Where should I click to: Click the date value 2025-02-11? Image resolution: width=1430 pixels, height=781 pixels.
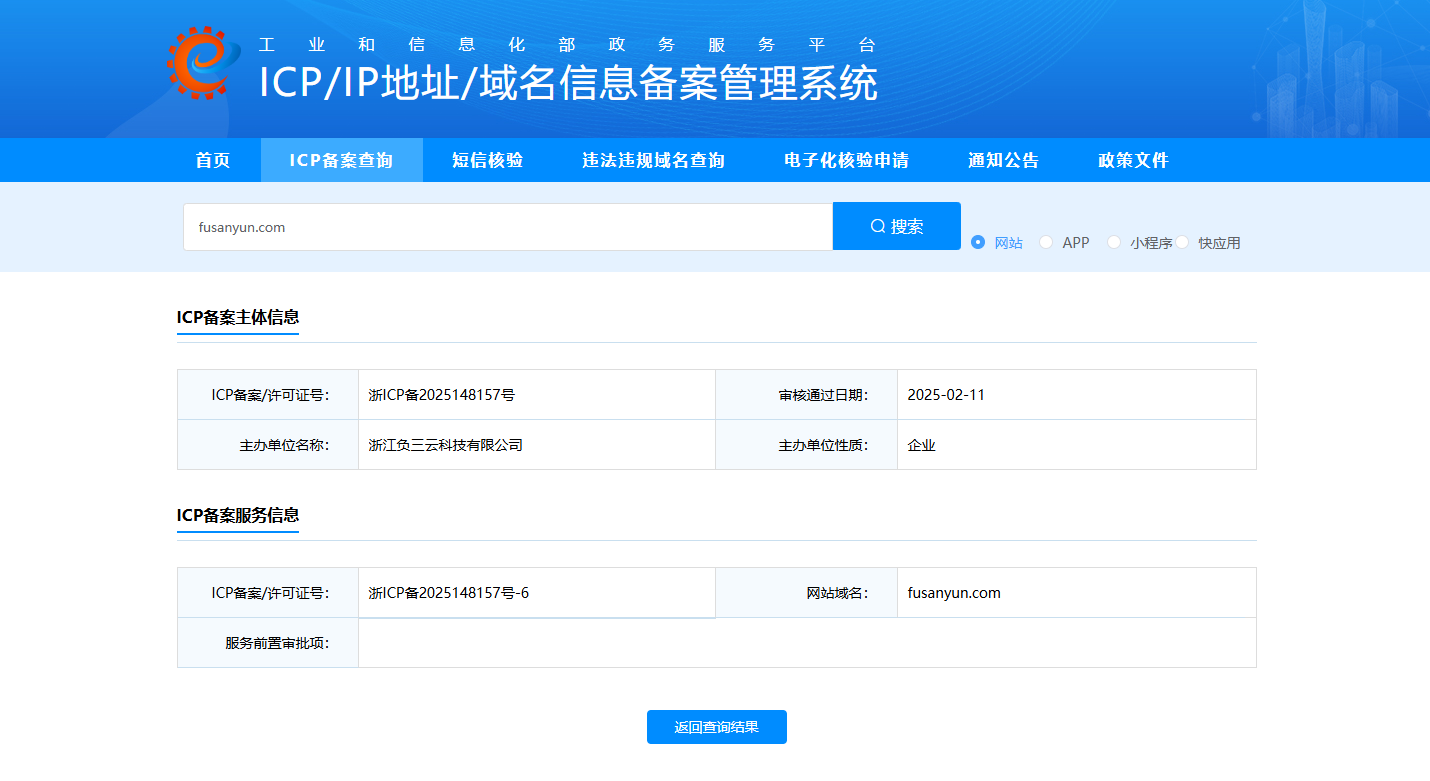point(946,395)
